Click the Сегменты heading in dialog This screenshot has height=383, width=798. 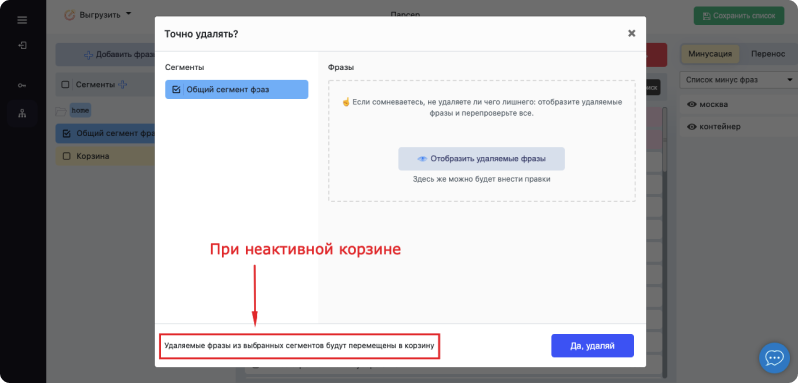185,67
